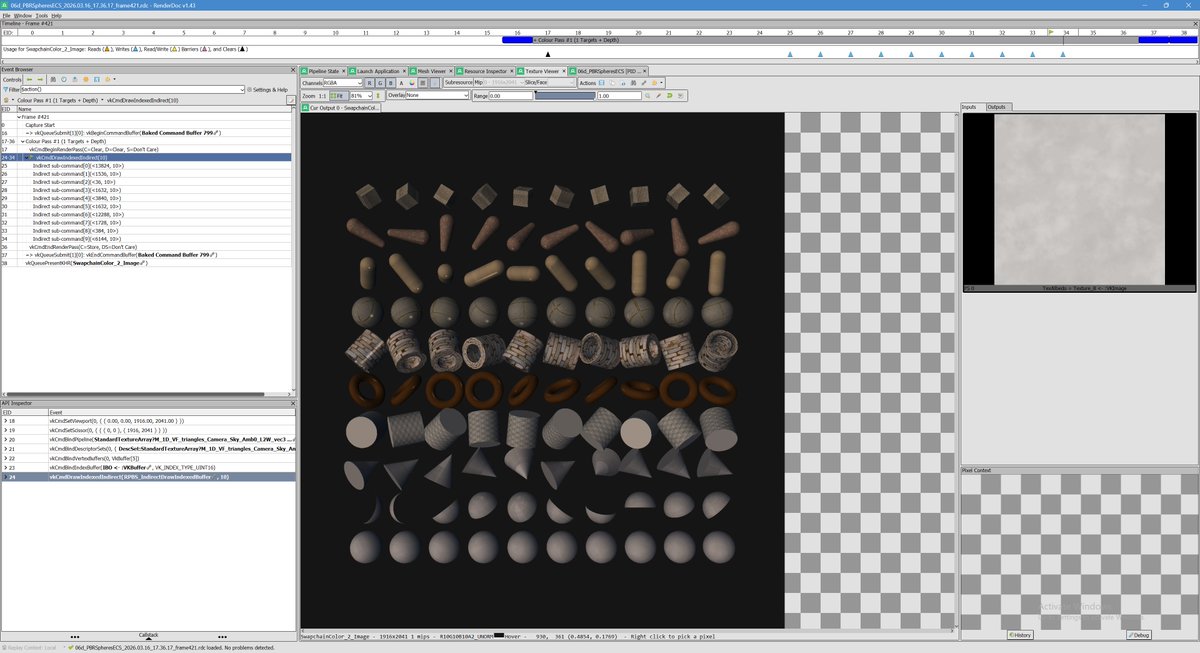The height and width of the screenshot is (653, 1200).
Task: Toggle the red R channel button
Action: point(369,83)
